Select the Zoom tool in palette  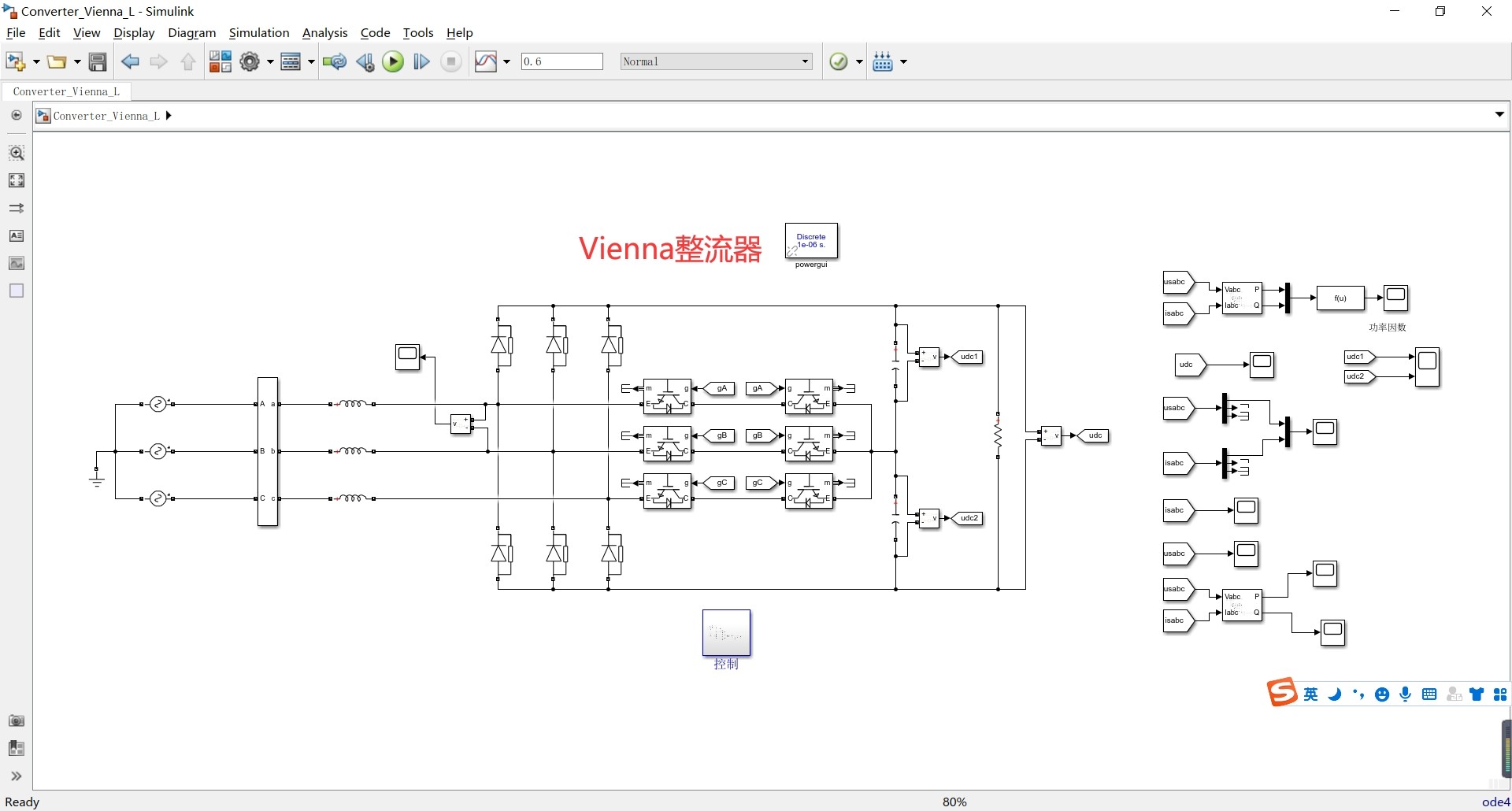[17, 153]
